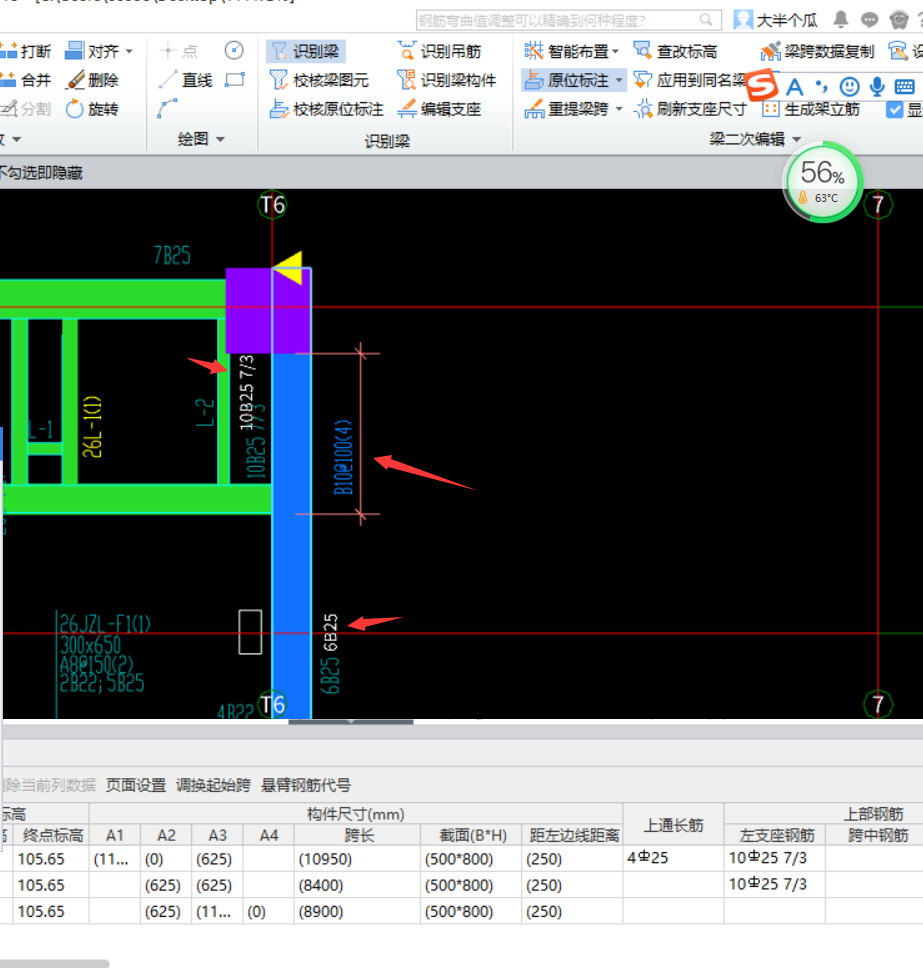
Task: Click the splitter handle above the table panel
Action: [x=351, y=722]
